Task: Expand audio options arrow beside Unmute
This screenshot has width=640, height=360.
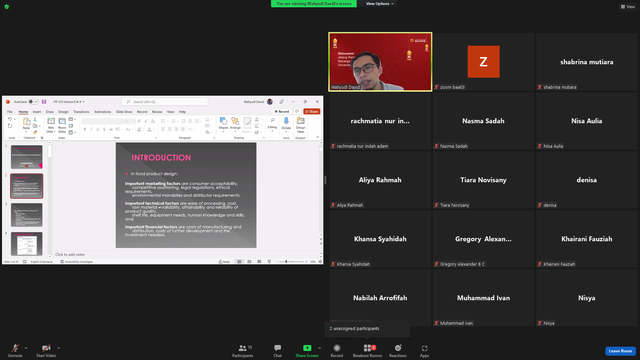Action: click(x=26, y=348)
